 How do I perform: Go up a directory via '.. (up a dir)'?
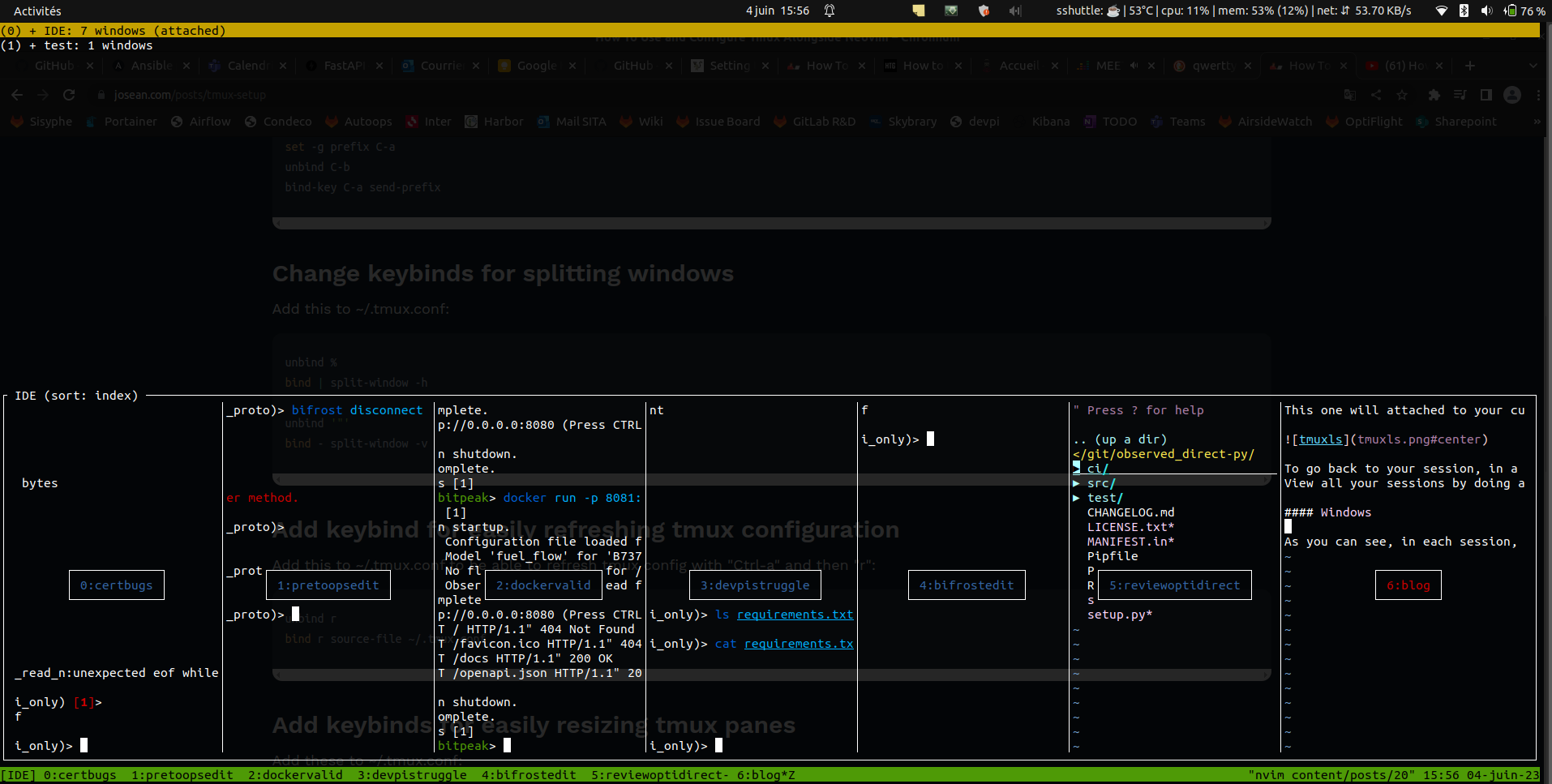pyautogui.click(x=1120, y=439)
